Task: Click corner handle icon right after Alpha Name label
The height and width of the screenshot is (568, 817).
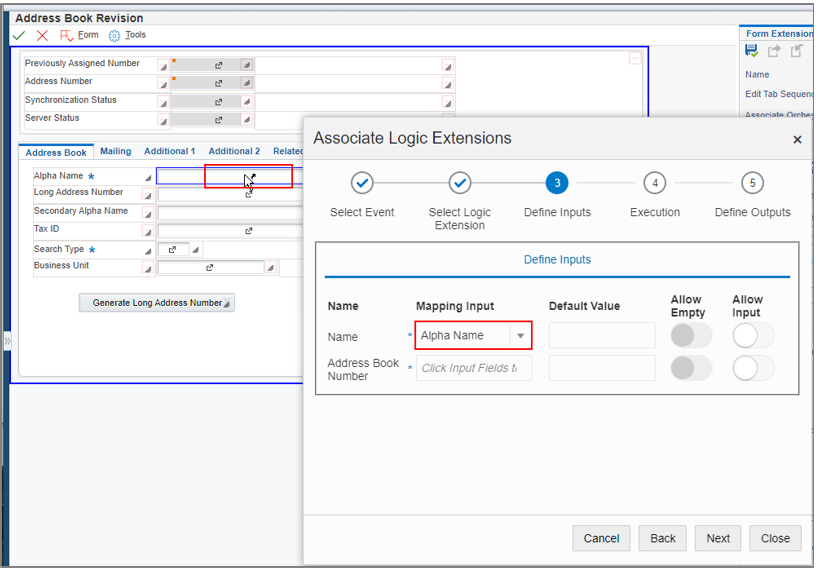Action: click(148, 178)
